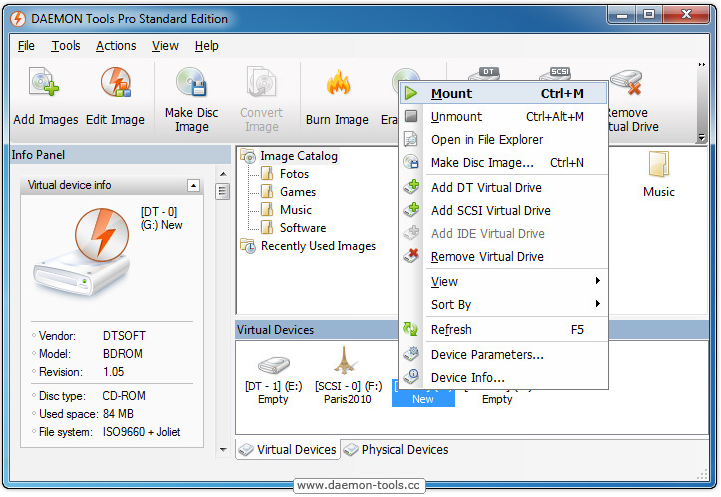Expand the View submenu arrow
721x497 pixels.
coord(597,280)
